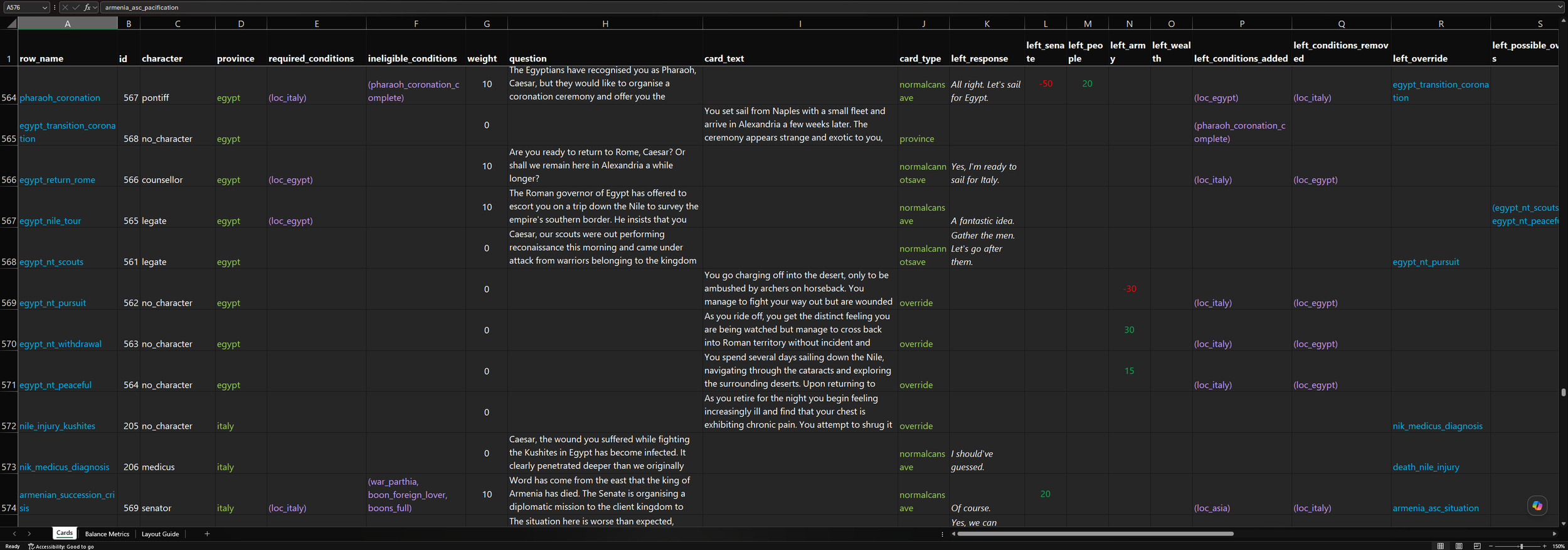Select cell pharaoh_coronation
The height and width of the screenshot is (550, 1568).
tap(68, 84)
